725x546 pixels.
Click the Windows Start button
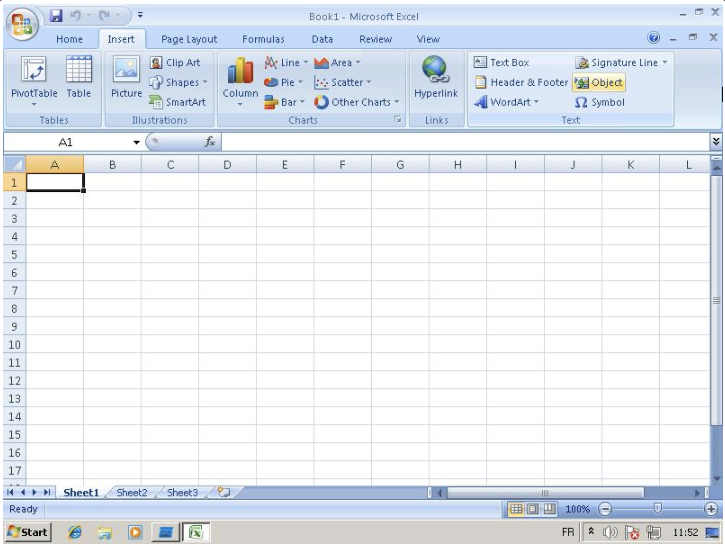(x=28, y=532)
